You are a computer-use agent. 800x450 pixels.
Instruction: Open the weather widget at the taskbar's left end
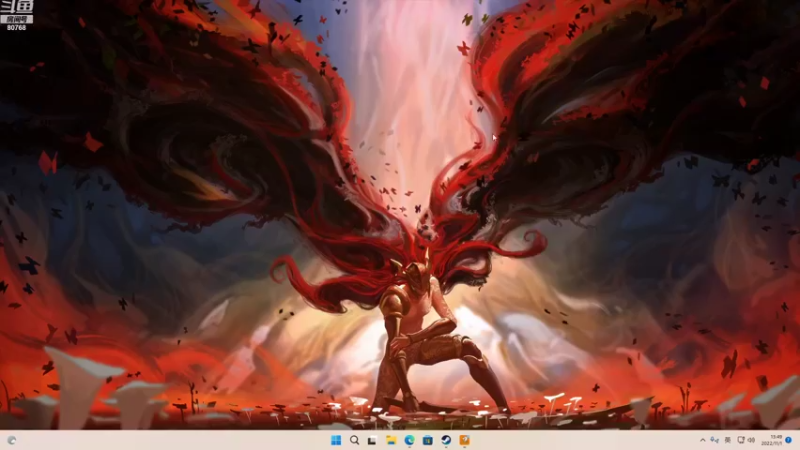(x=11, y=440)
